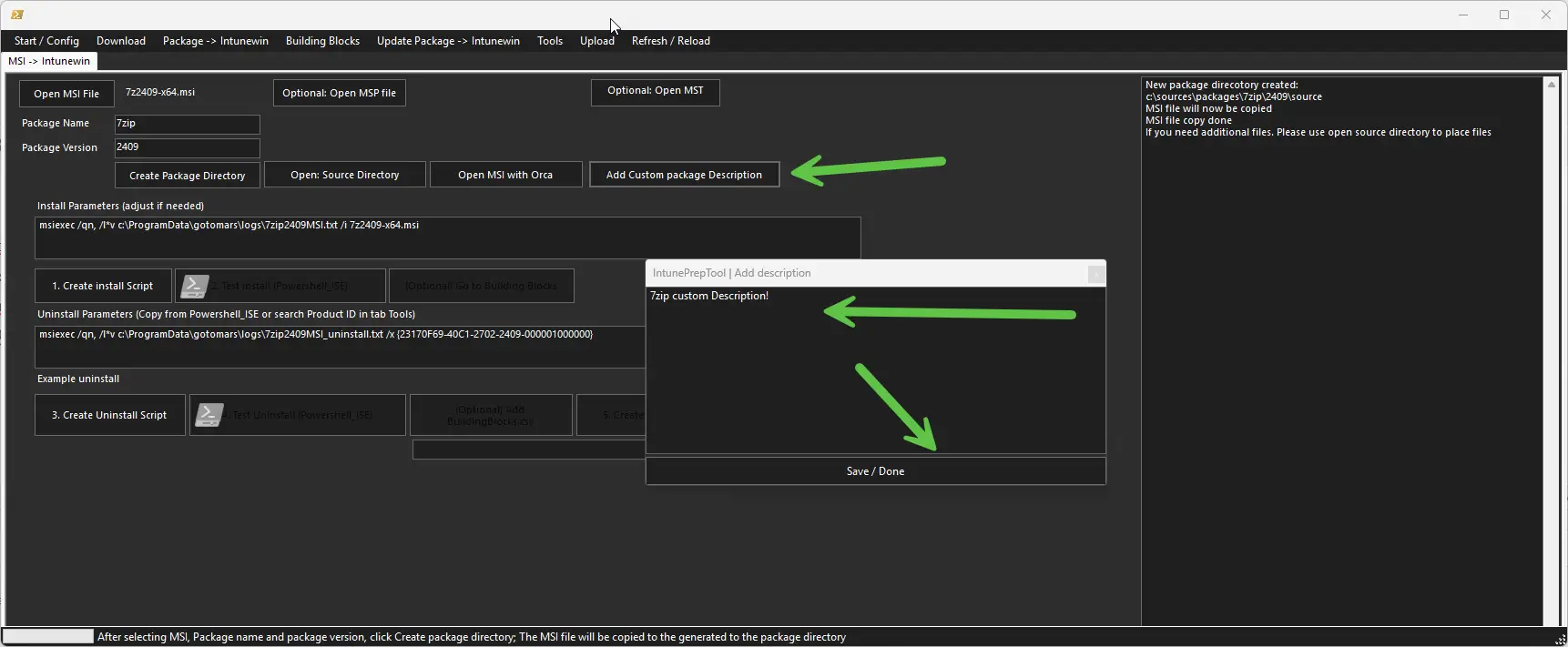Open the Tools menu
The image size is (1568, 647).
(x=550, y=41)
